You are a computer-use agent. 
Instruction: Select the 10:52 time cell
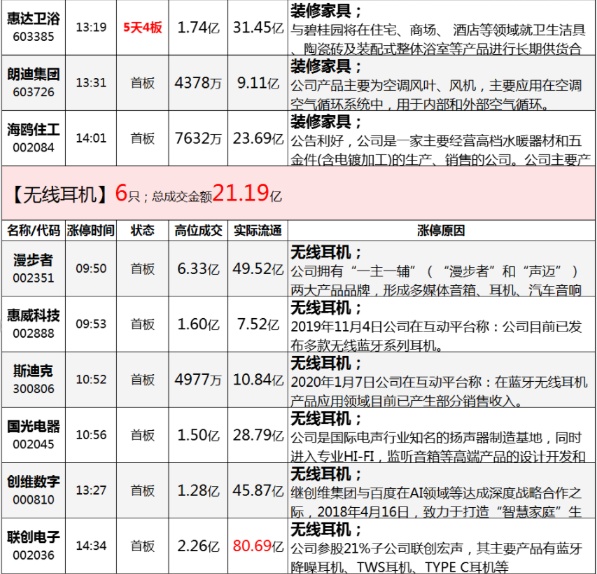[x=91, y=379]
